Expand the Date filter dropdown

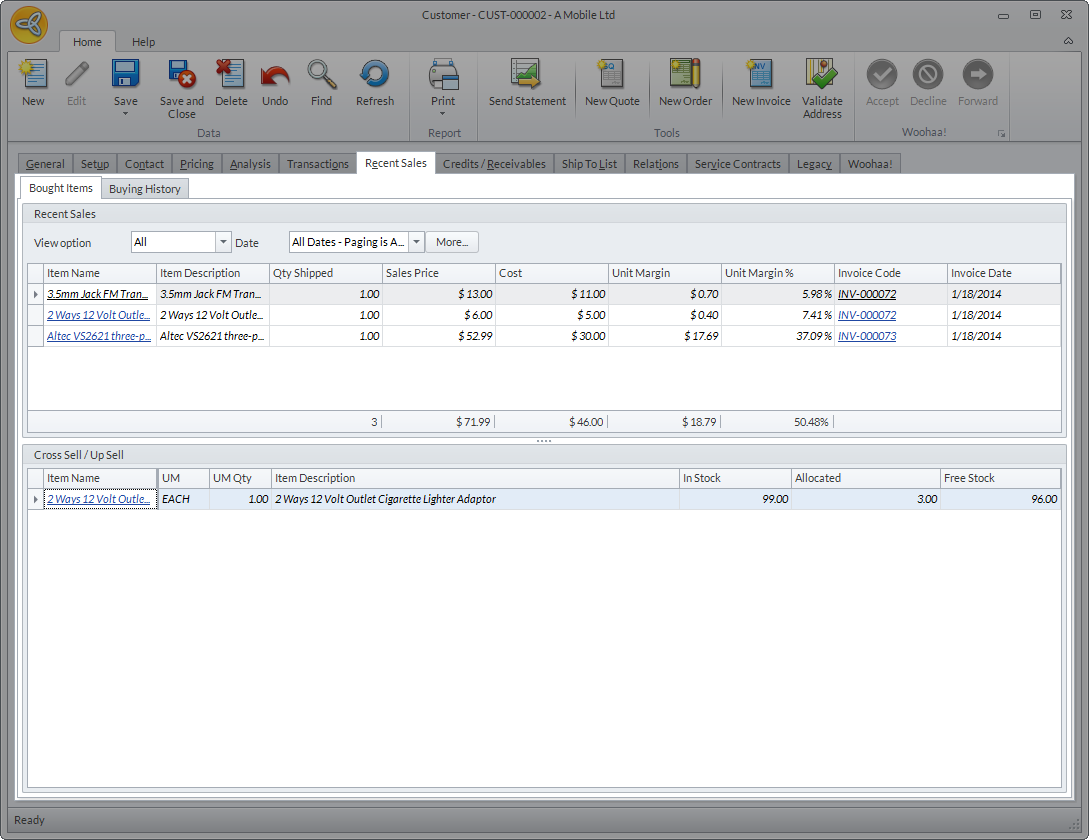pos(416,242)
